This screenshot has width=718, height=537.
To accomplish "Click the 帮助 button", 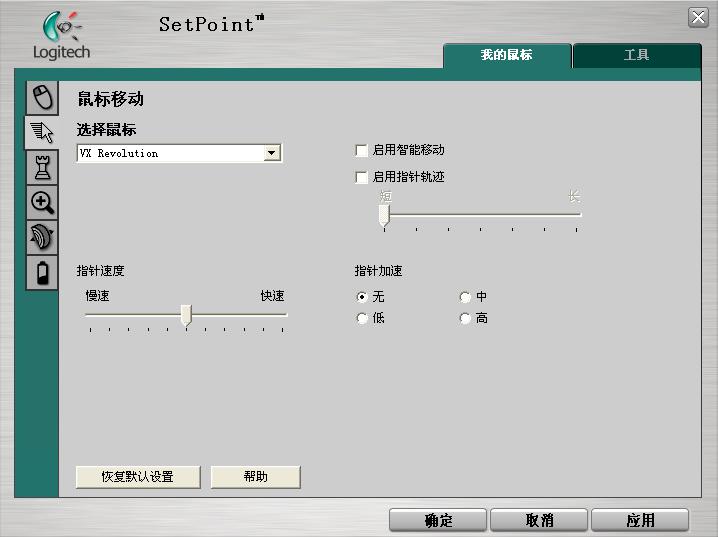I will coord(256,477).
